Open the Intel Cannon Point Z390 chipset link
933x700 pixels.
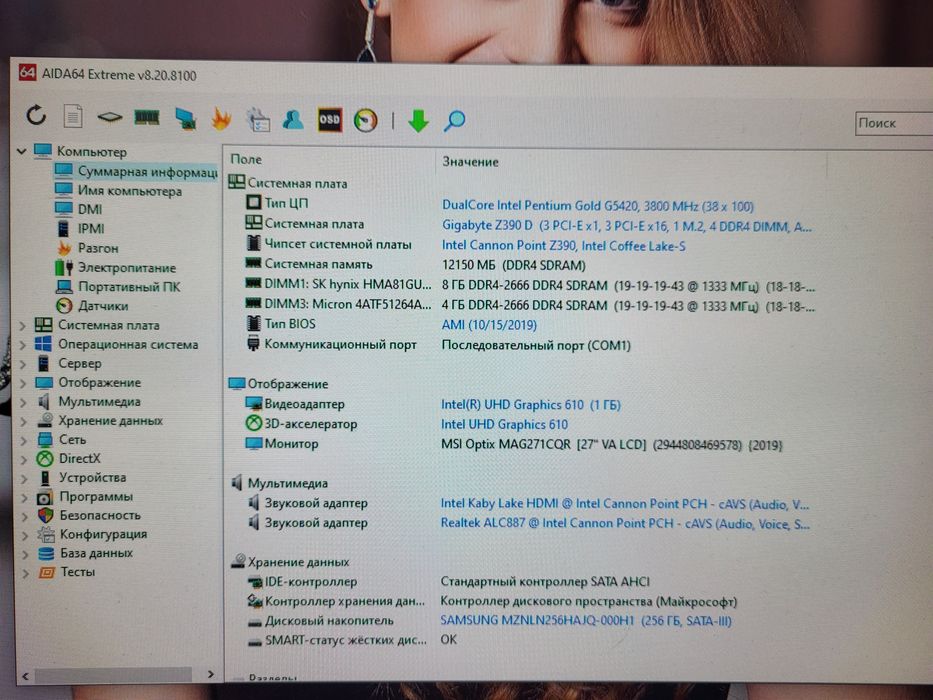[x=563, y=246]
